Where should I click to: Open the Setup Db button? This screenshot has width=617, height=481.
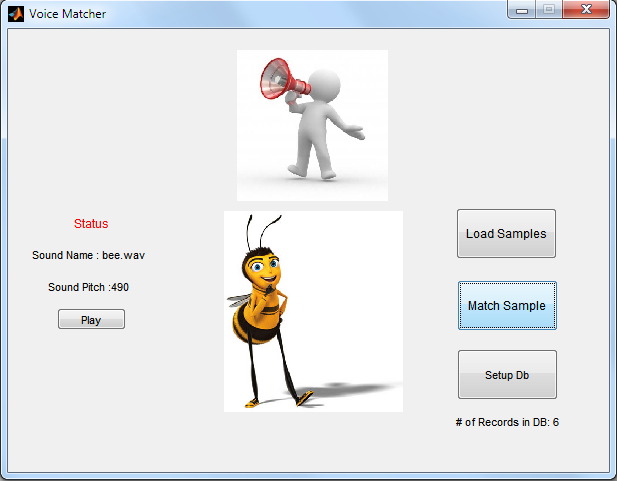507,375
